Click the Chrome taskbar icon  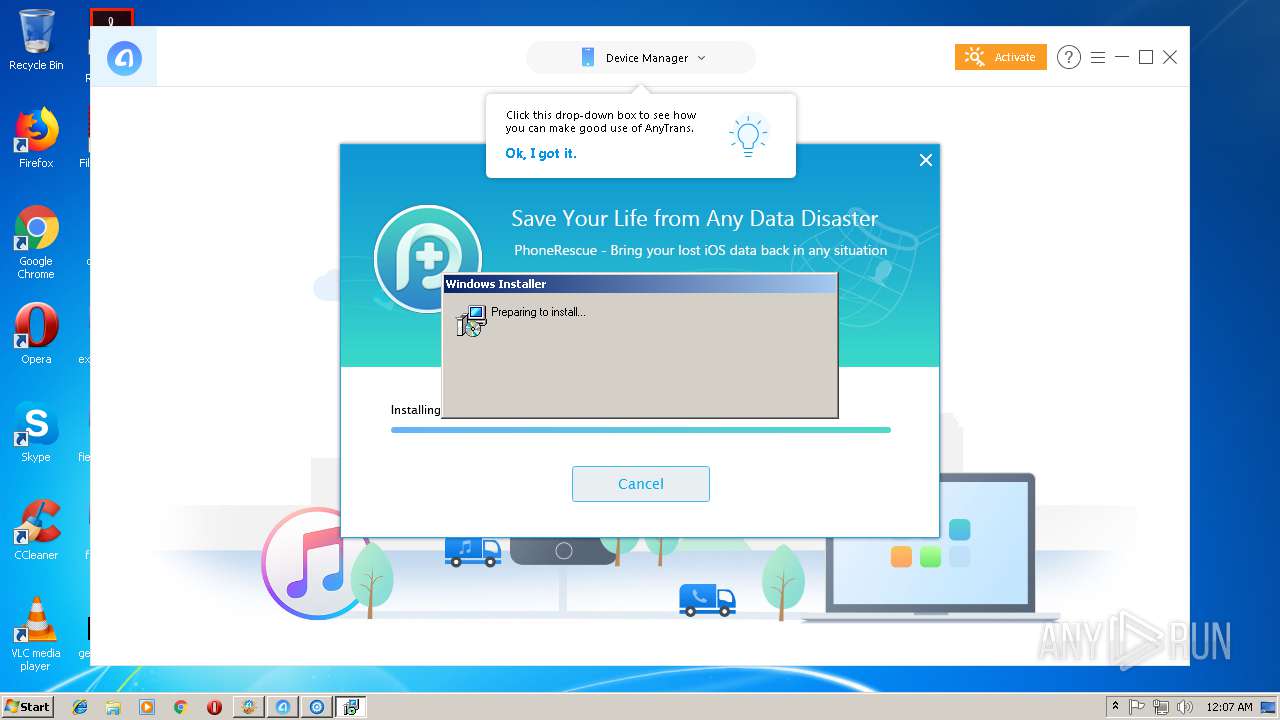click(180, 707)
